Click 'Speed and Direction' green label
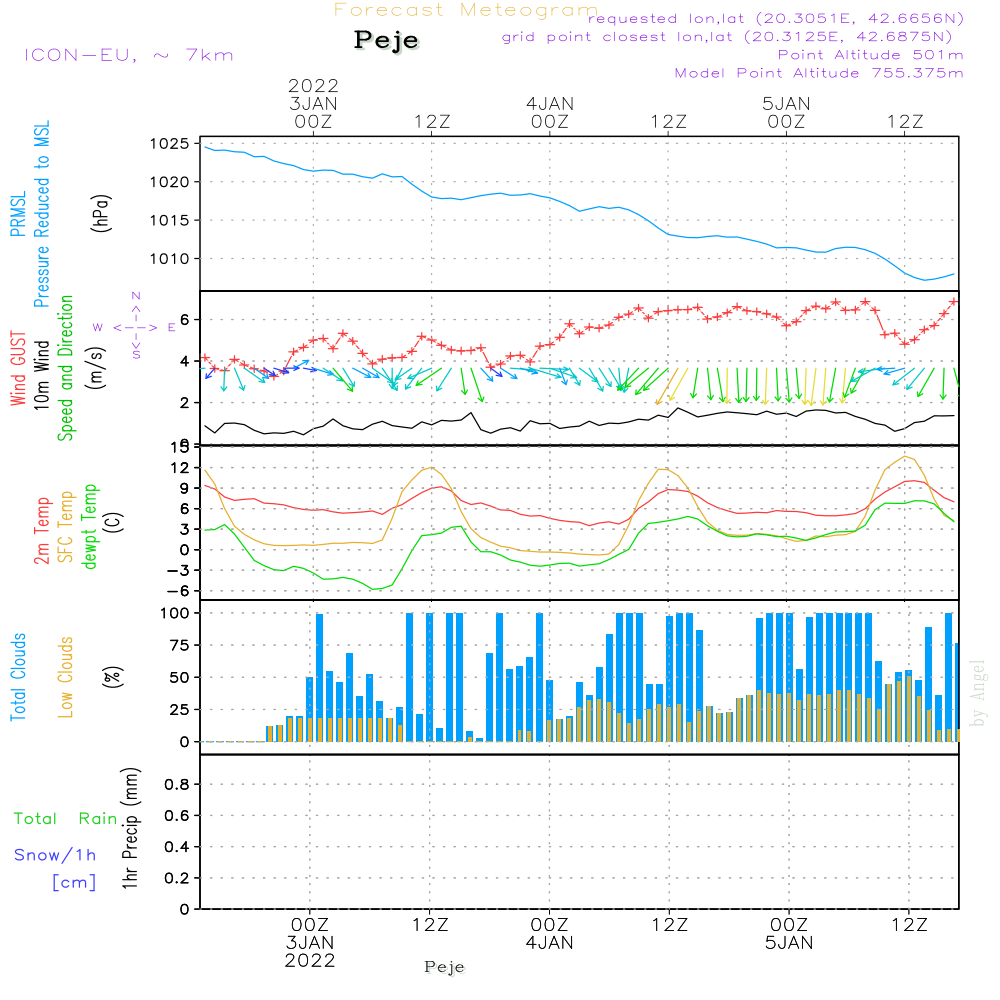1000x1000 pixels. tap(65, 368)
